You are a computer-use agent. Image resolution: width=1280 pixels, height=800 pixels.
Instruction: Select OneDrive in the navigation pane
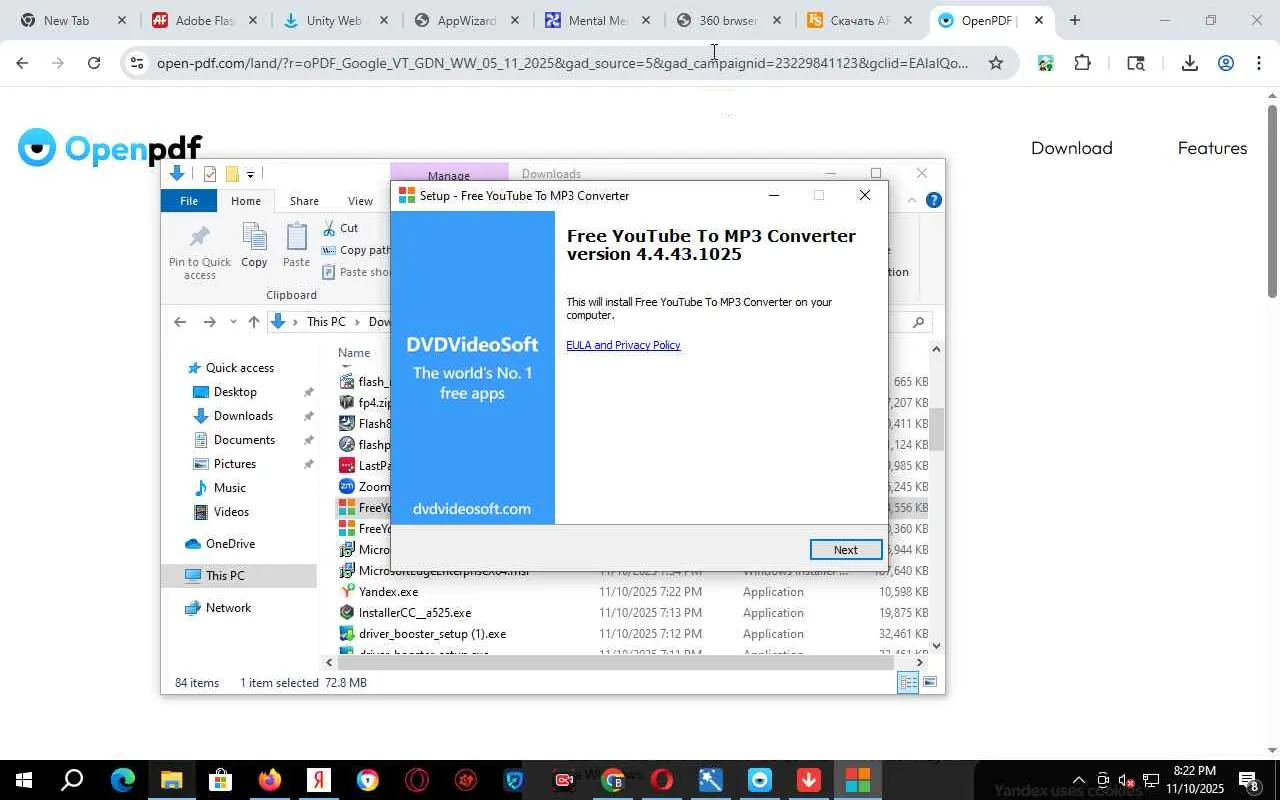pos(230,544)
